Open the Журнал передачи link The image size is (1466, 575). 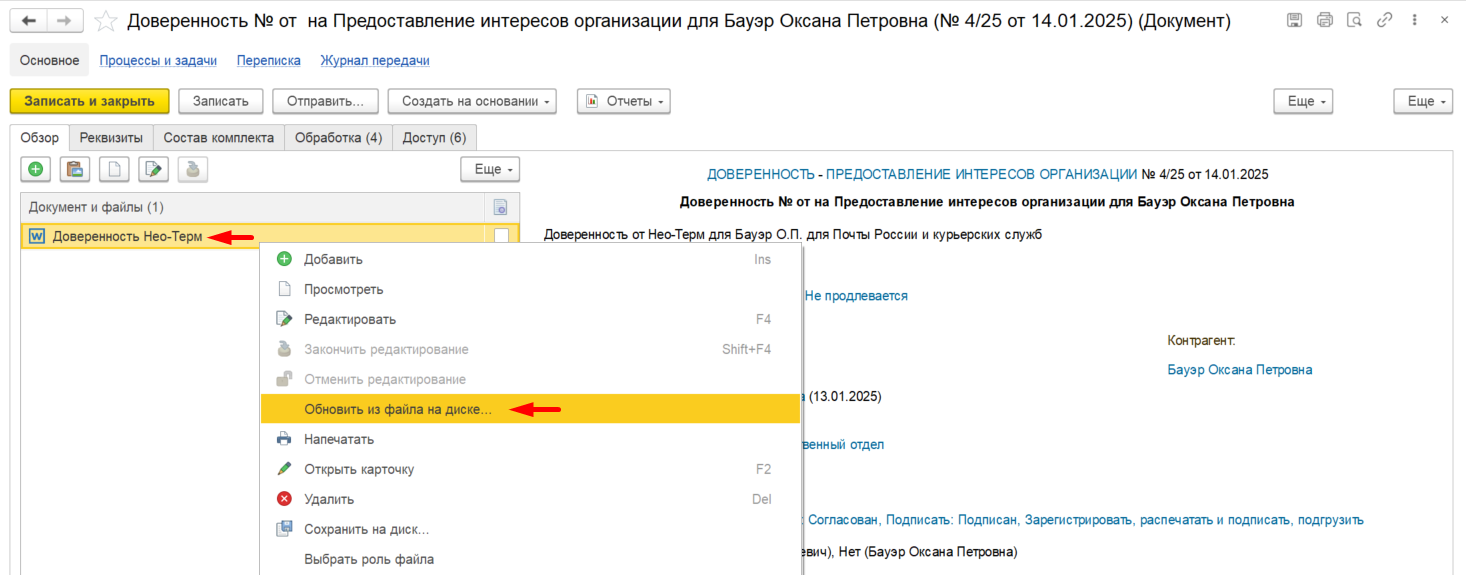pyautogui.click(x=375, y=60)
